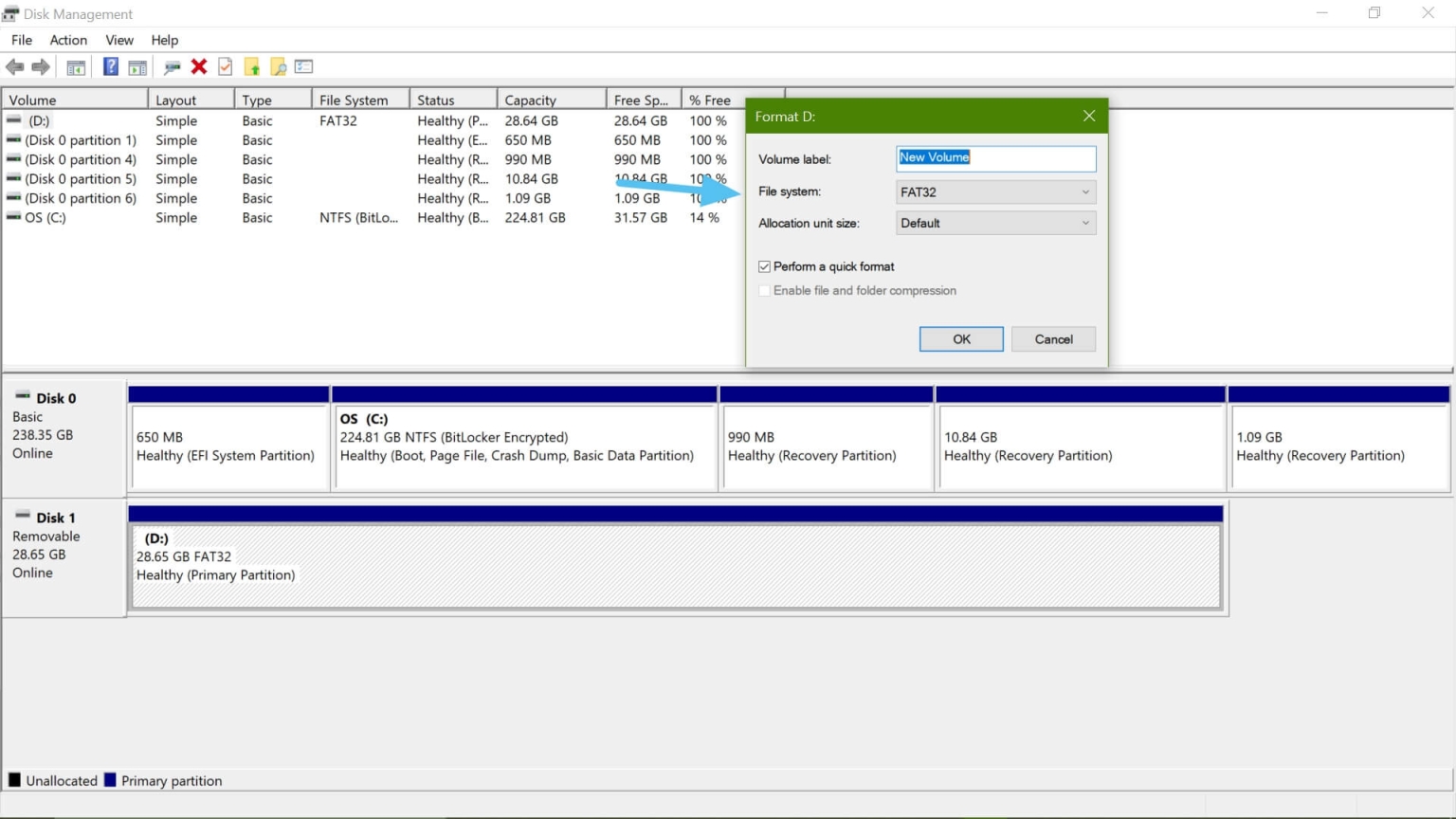Click the back navigation arrow icon

[x=15, y=66]
